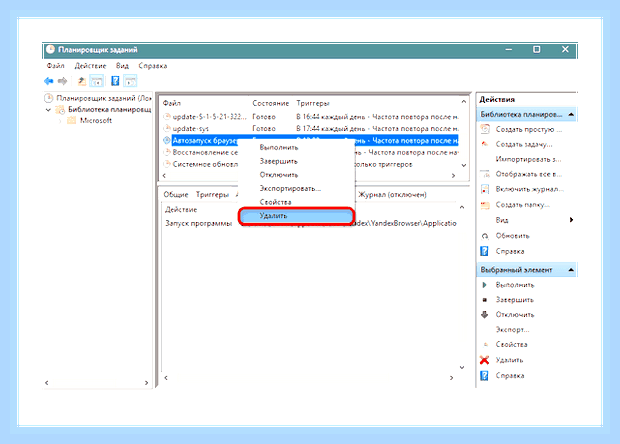
Task: Select task update-sys row
Action: [x=310, y=129]
